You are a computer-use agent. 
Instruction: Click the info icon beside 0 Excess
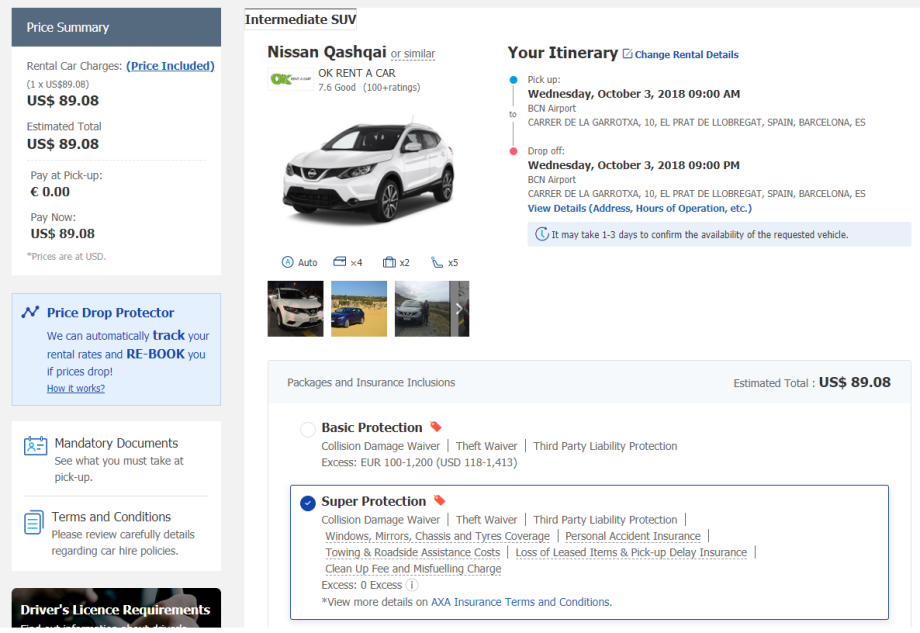pos(412,585)
